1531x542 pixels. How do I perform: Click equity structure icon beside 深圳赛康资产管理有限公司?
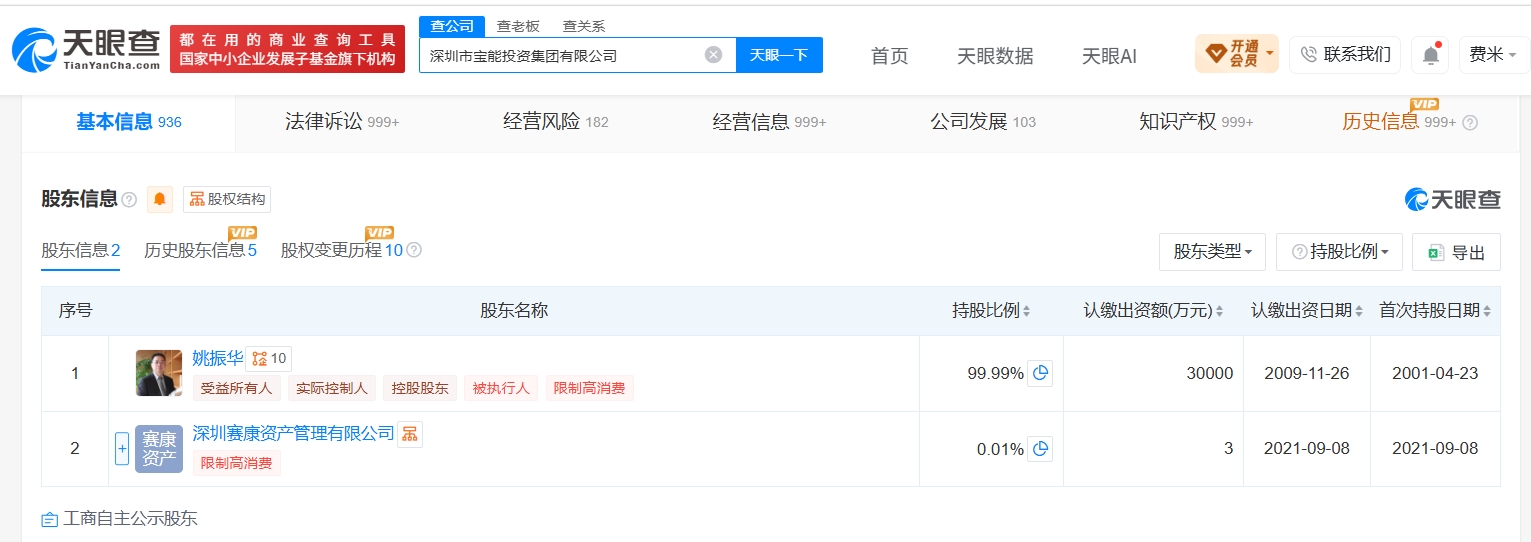(410, 434)
